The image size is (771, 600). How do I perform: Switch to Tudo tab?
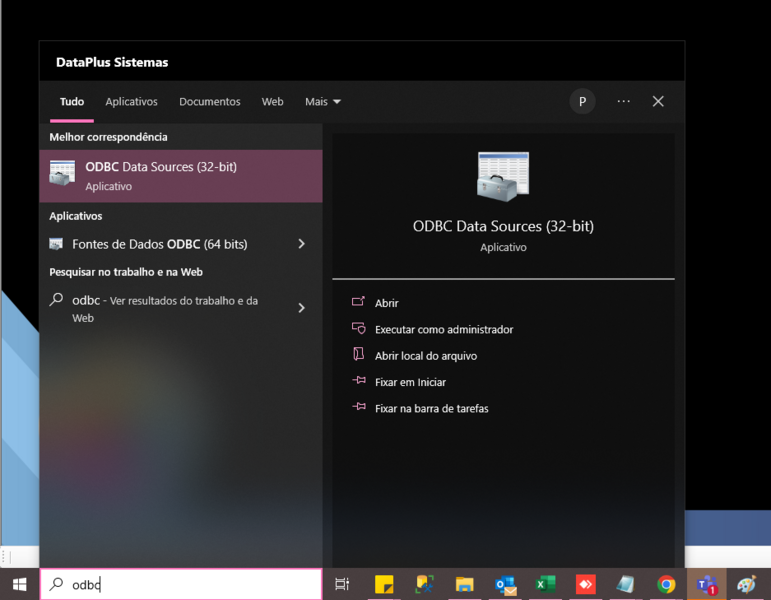pyautogui.click(x=72, y=102)
